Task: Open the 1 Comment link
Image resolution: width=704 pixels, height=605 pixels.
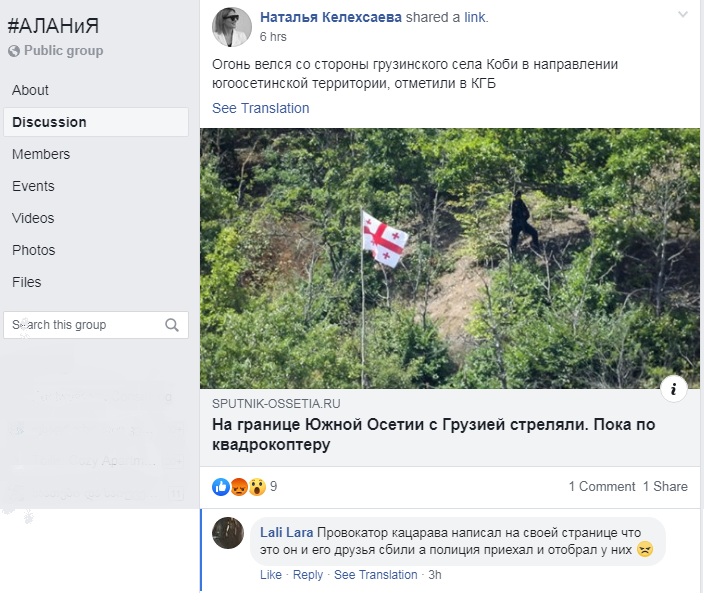Action: click(x=602, y=487)
